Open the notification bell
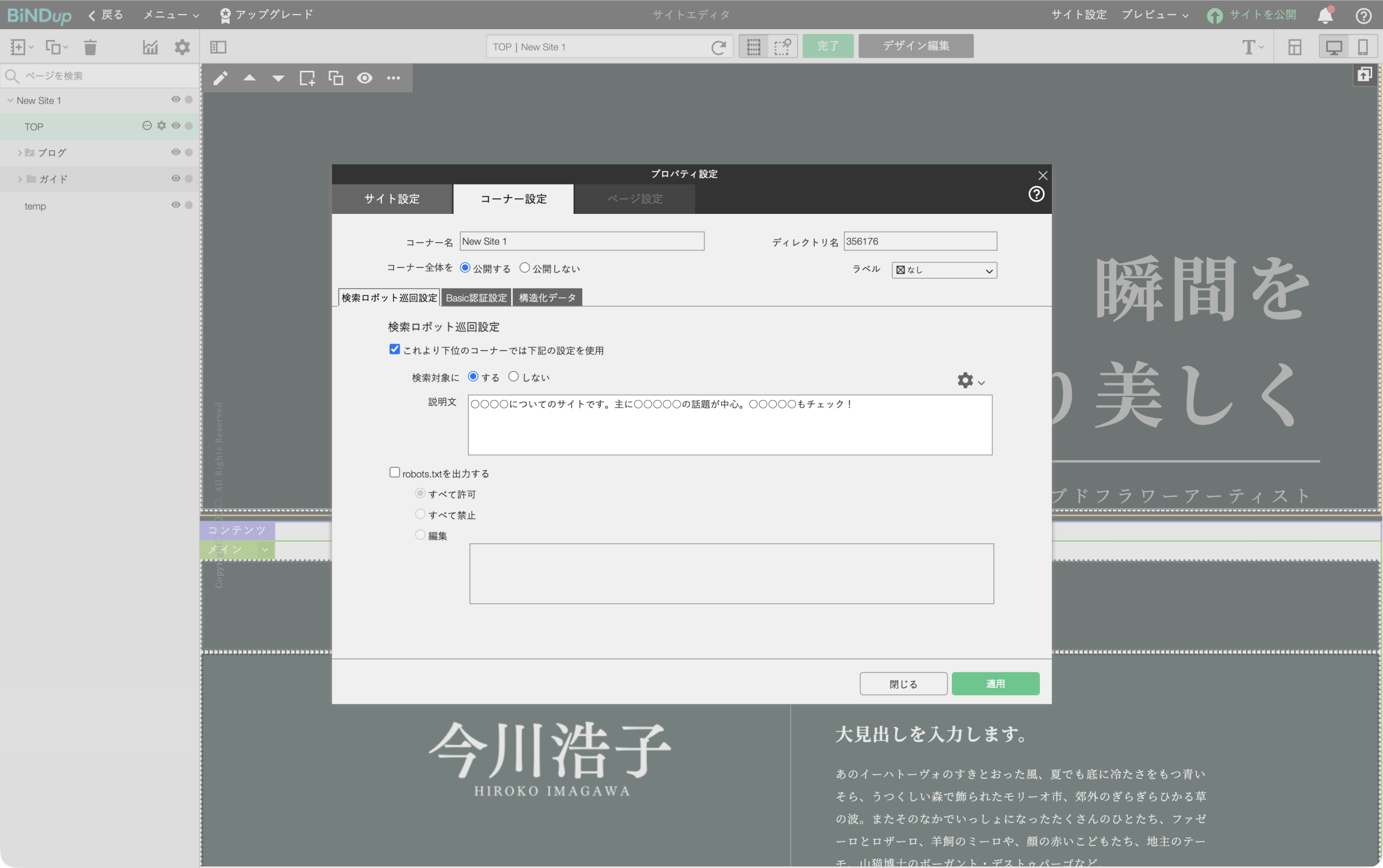The height and width of the screenshot is (868, 1383). (1326, 15)
